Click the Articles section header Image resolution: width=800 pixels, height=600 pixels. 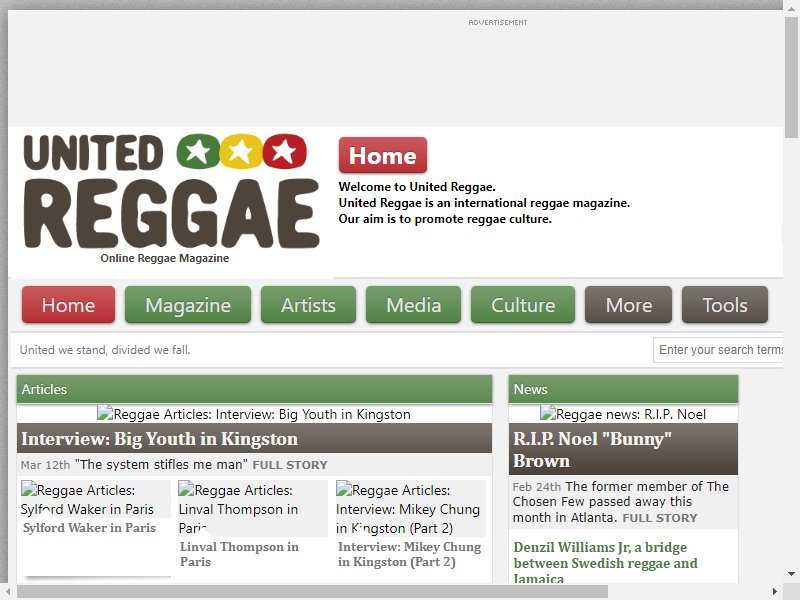255,389
